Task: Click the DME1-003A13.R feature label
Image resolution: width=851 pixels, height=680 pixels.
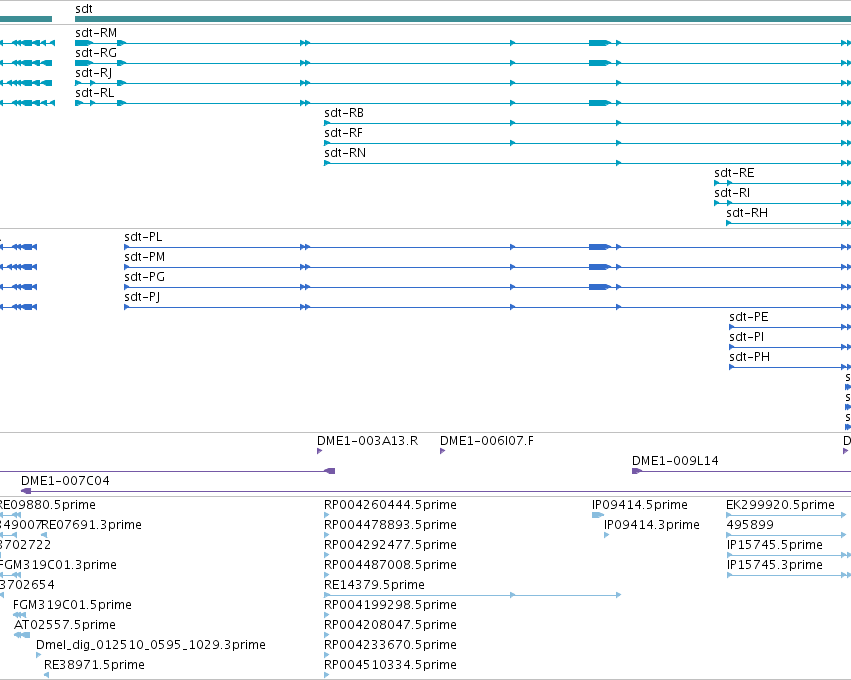Action: pos(367,441)
